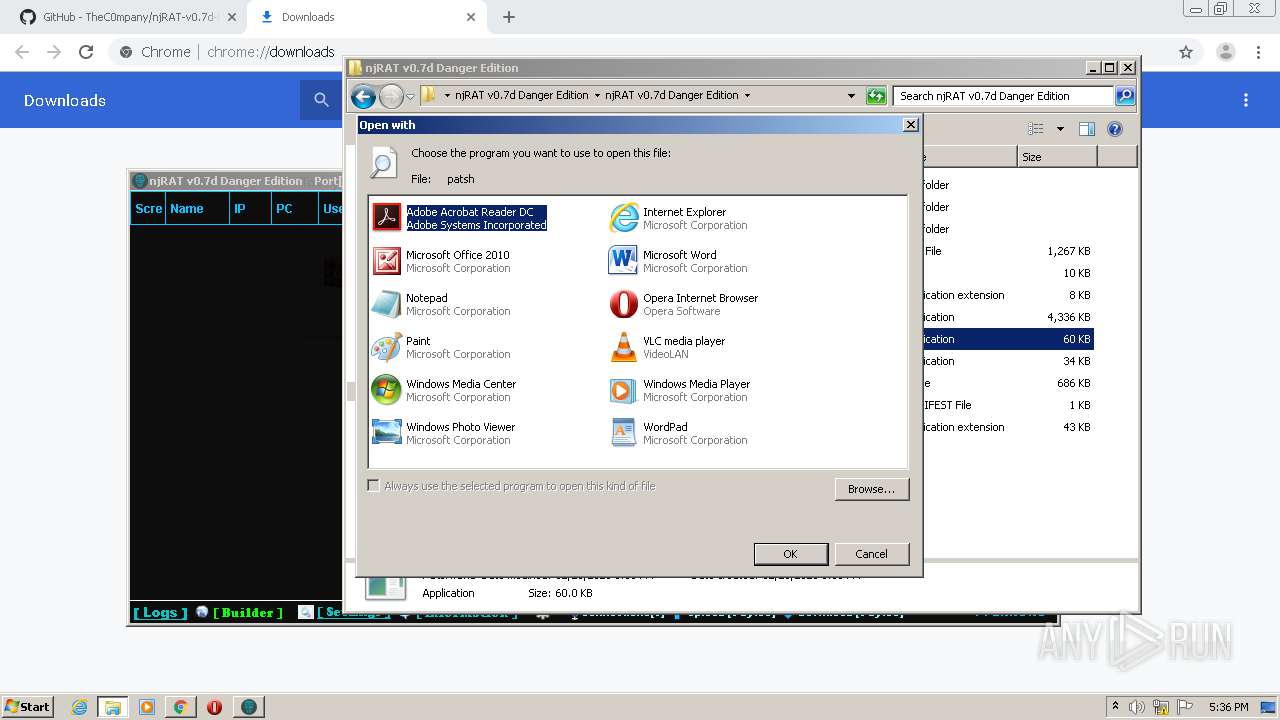This screenshot has width=1280, height=720.
Task: Click PC column header in njRAT window
Action: click(x=295, y=209)
